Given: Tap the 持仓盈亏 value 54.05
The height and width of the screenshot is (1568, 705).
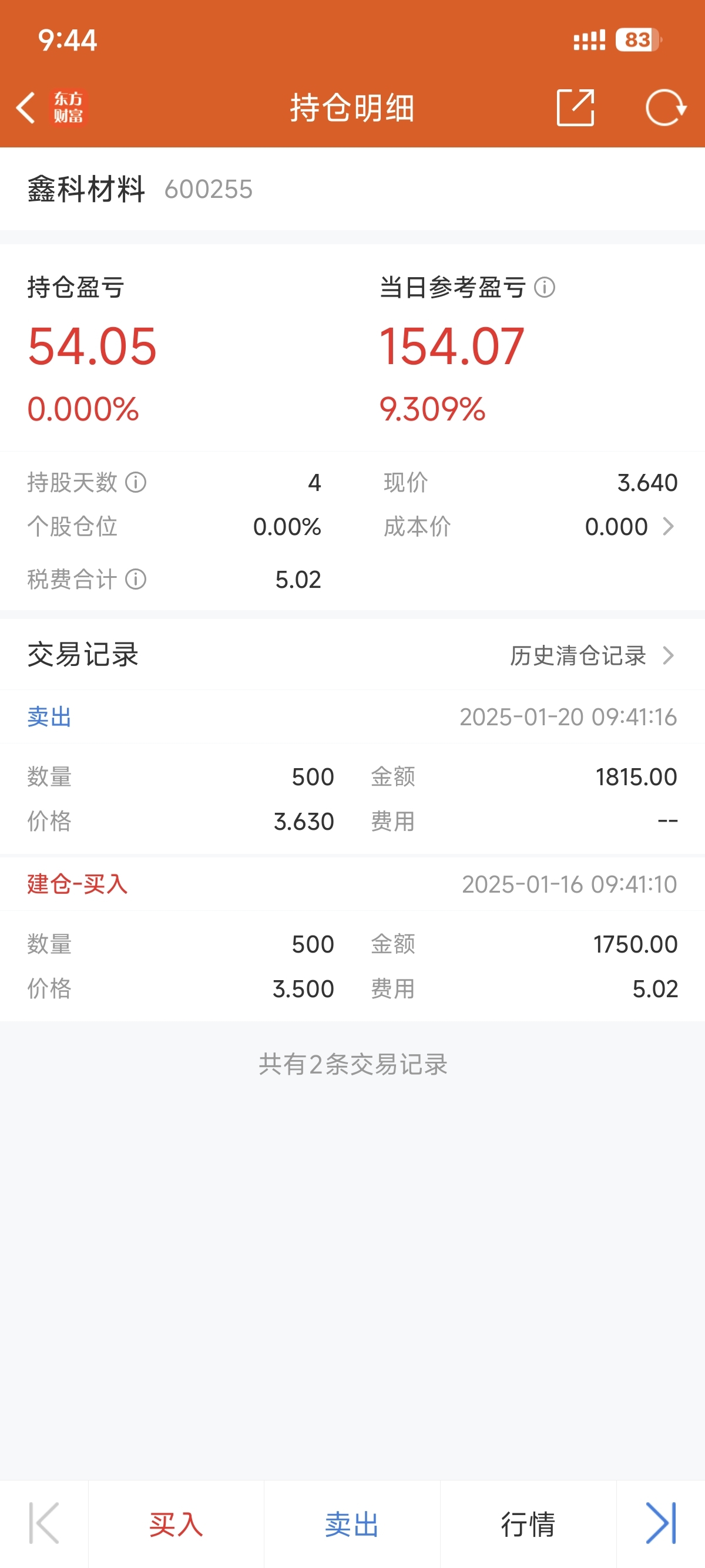Looking at the screenshot, I should pos(92,346).
